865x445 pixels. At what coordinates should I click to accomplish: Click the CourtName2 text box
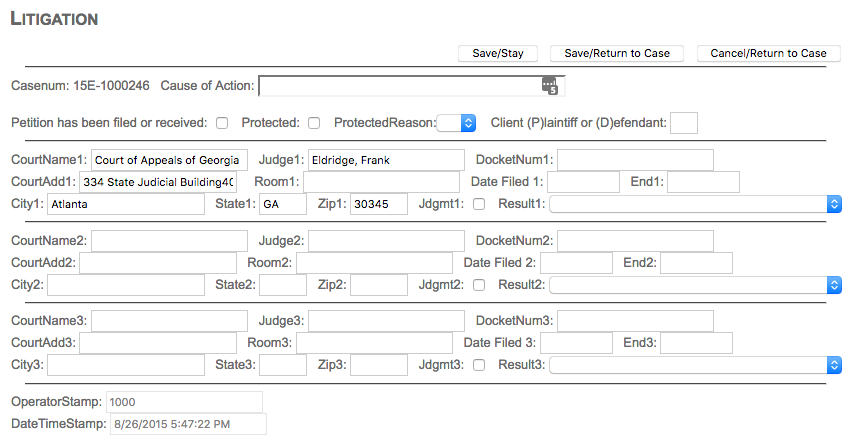click(169, 241)
